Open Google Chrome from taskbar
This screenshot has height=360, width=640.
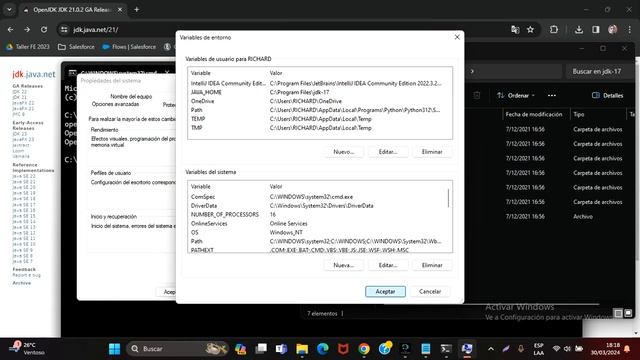click(x=364, y=349)
